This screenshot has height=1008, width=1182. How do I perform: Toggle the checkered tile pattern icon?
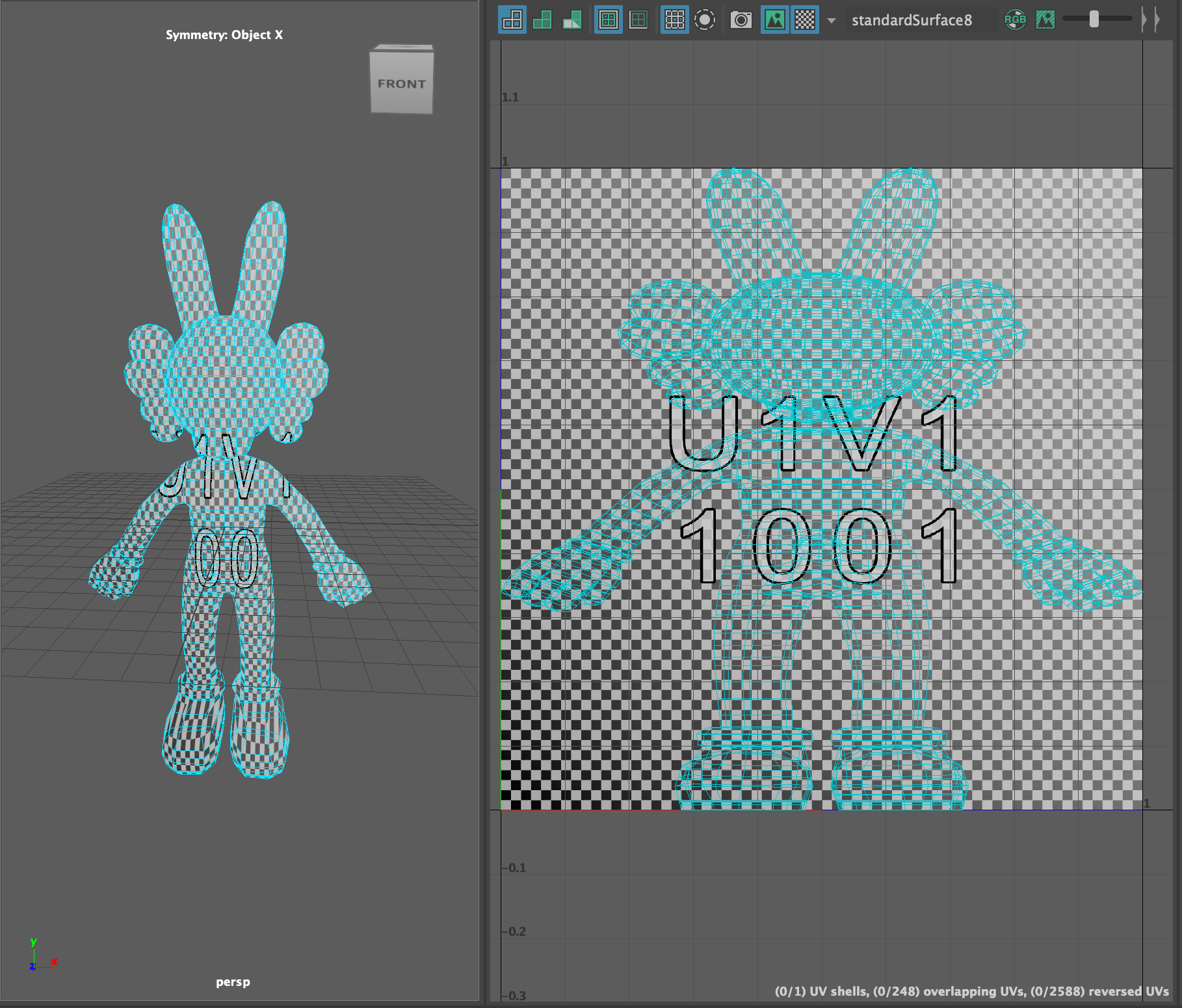[805, 20]
